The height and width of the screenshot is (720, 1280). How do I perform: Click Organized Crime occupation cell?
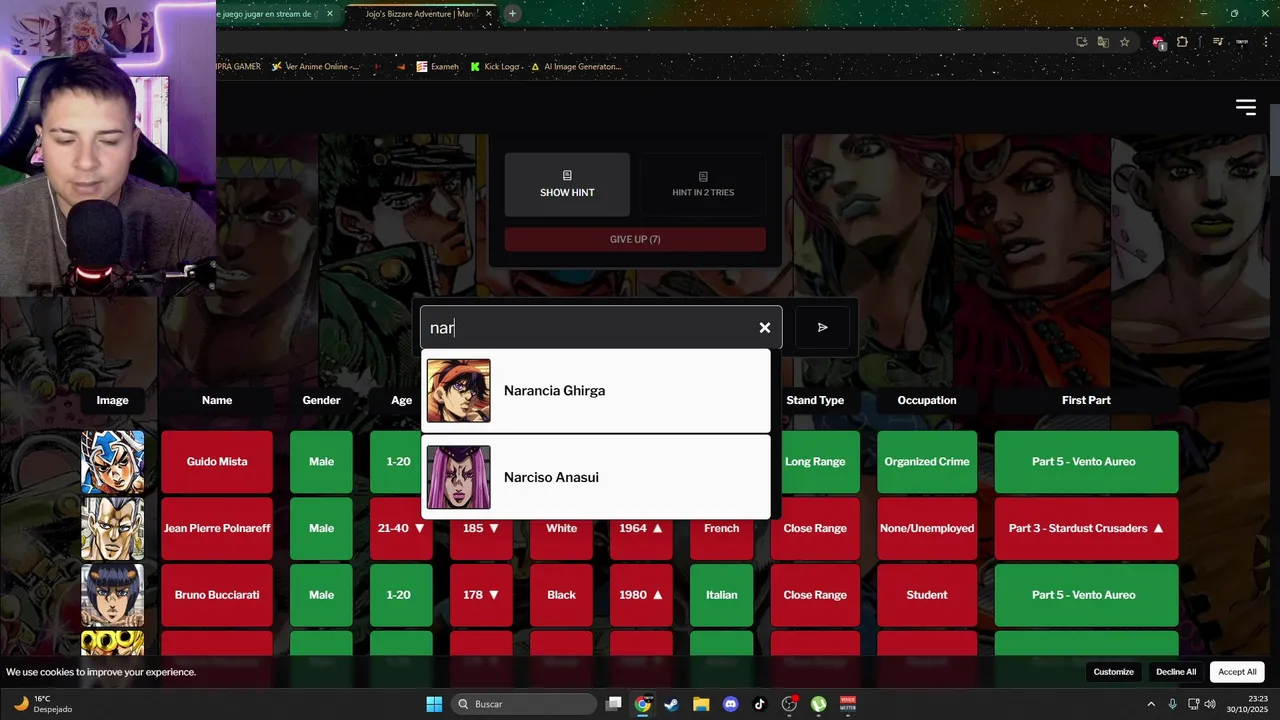pos(927,462)
